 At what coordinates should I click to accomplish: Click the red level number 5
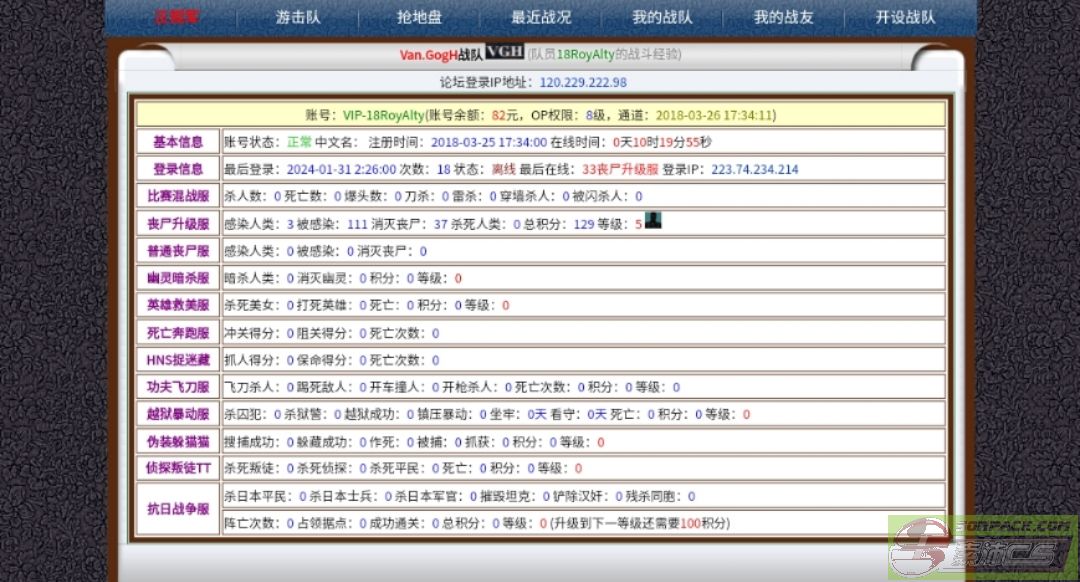click(638, 224)
